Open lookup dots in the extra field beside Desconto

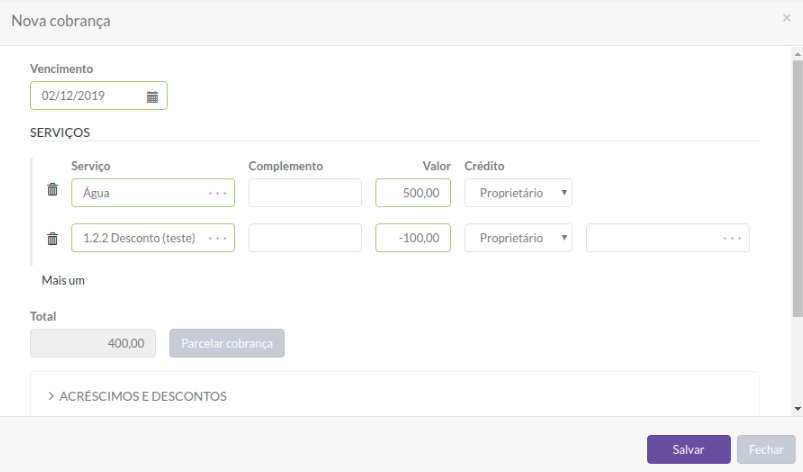point(732,239)
